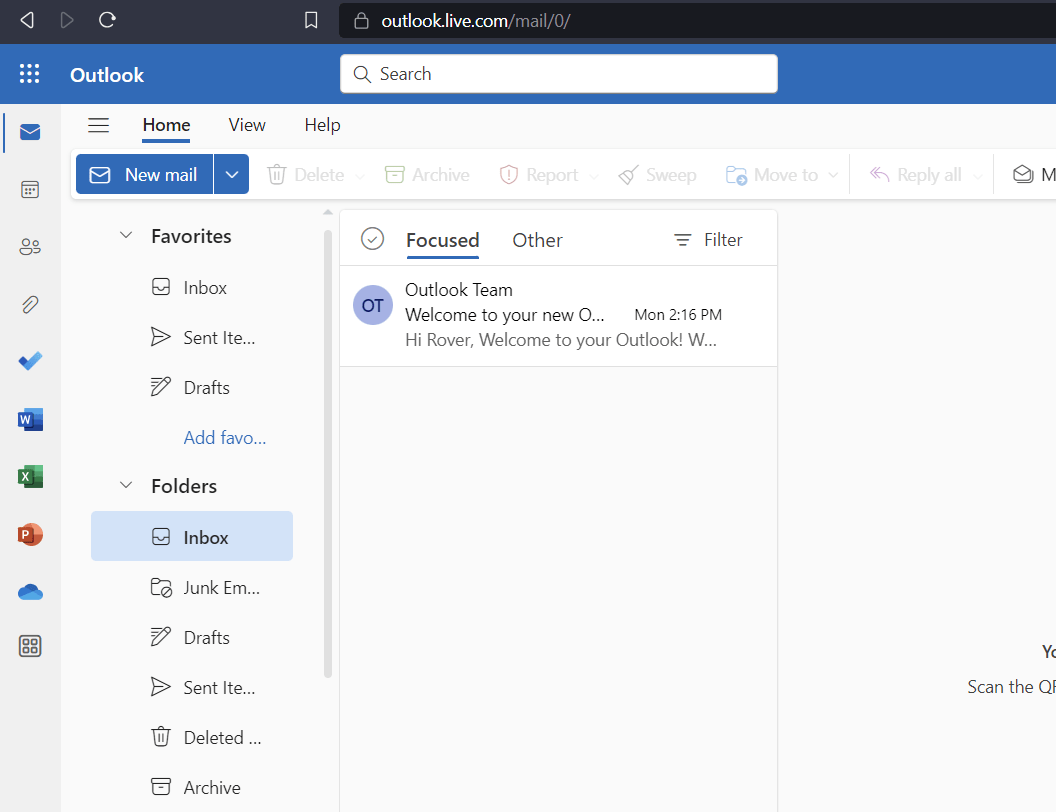The image size is (1056, 812).
Task: Open the New mail dropdown arrow
Action: [x=231, y=173]
